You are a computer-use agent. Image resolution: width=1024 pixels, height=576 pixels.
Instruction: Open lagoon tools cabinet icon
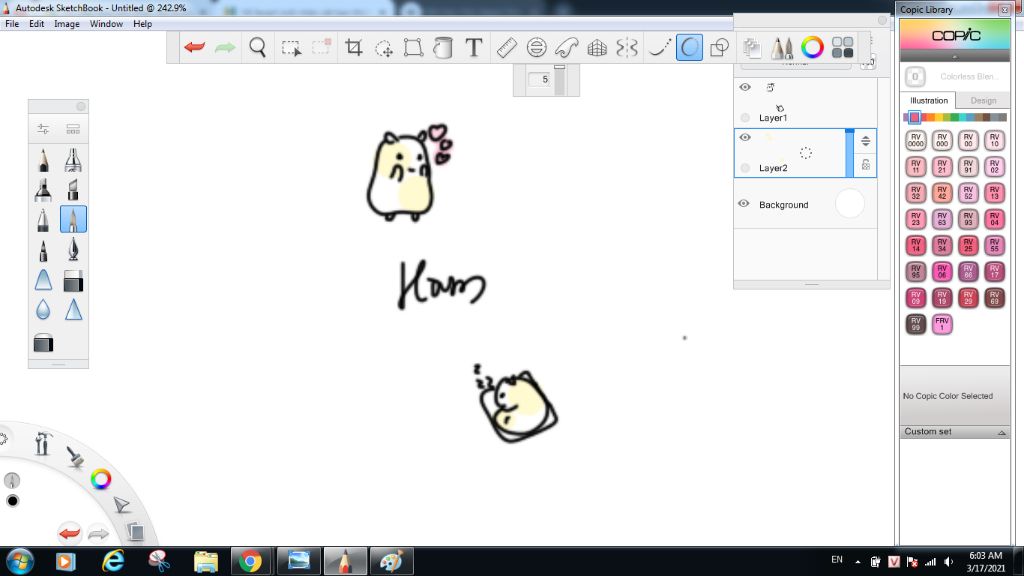(42, 443)
